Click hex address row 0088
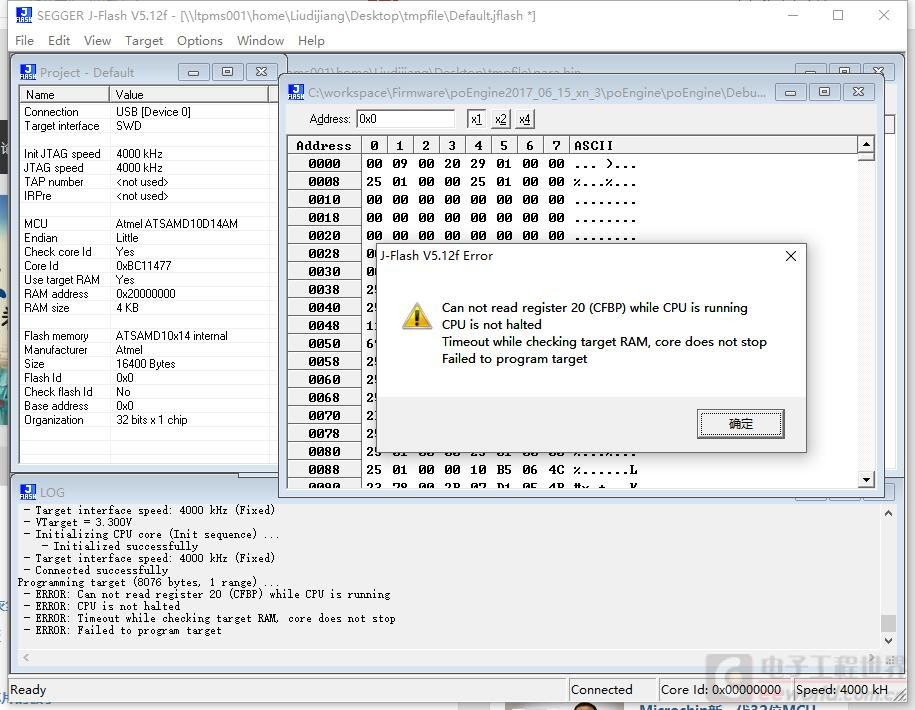 [x=324, y=470]
